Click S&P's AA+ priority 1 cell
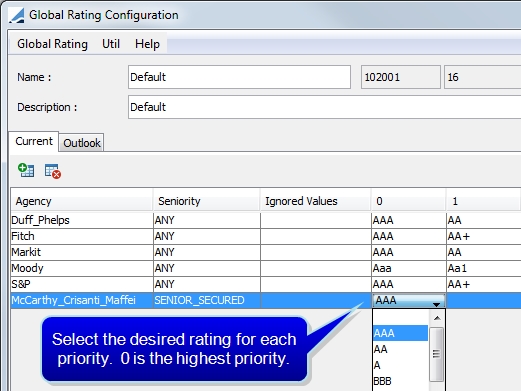521x391 pixels. click(484, 284)
